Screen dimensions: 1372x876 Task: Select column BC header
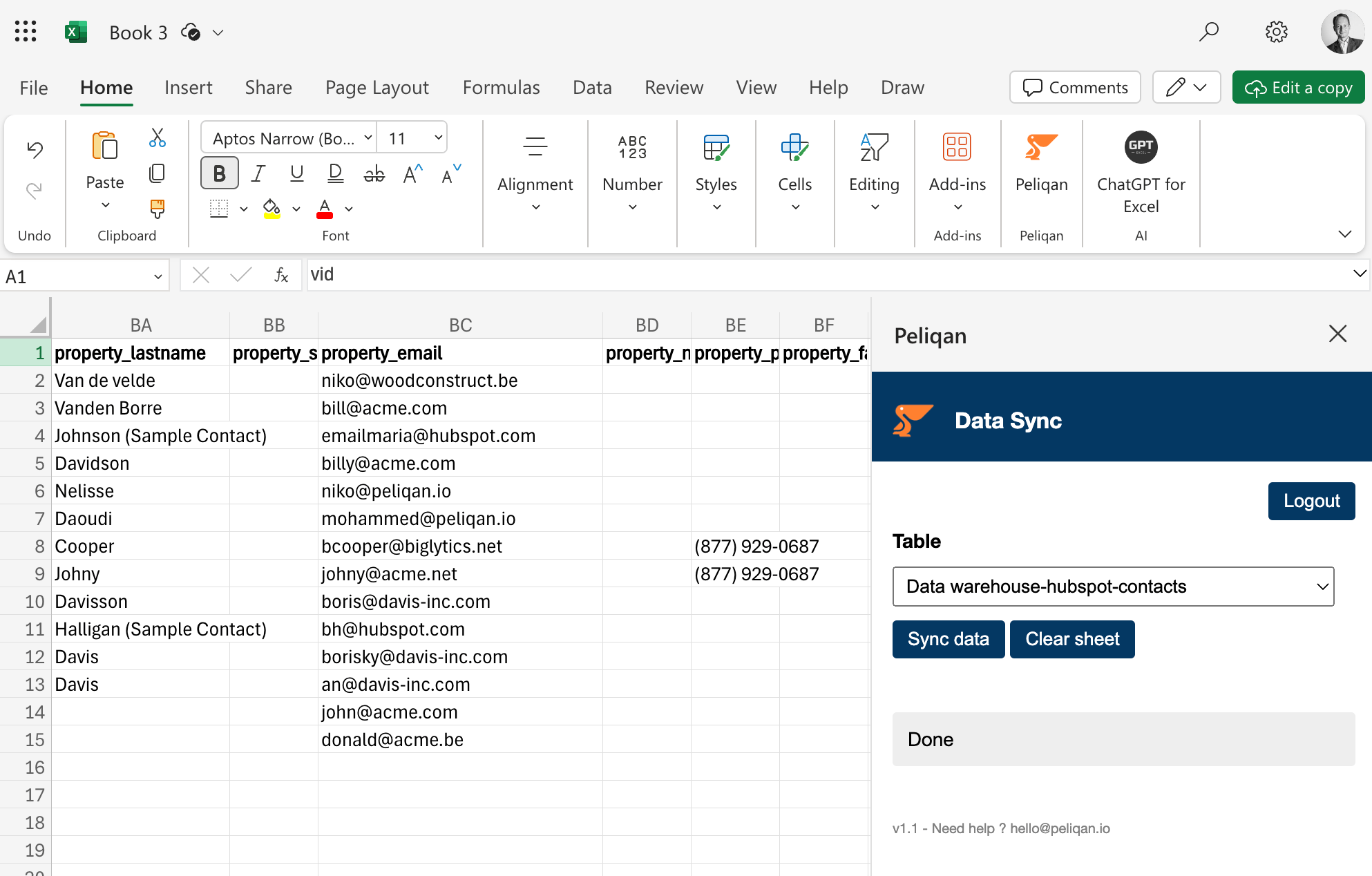click(460, 325)
